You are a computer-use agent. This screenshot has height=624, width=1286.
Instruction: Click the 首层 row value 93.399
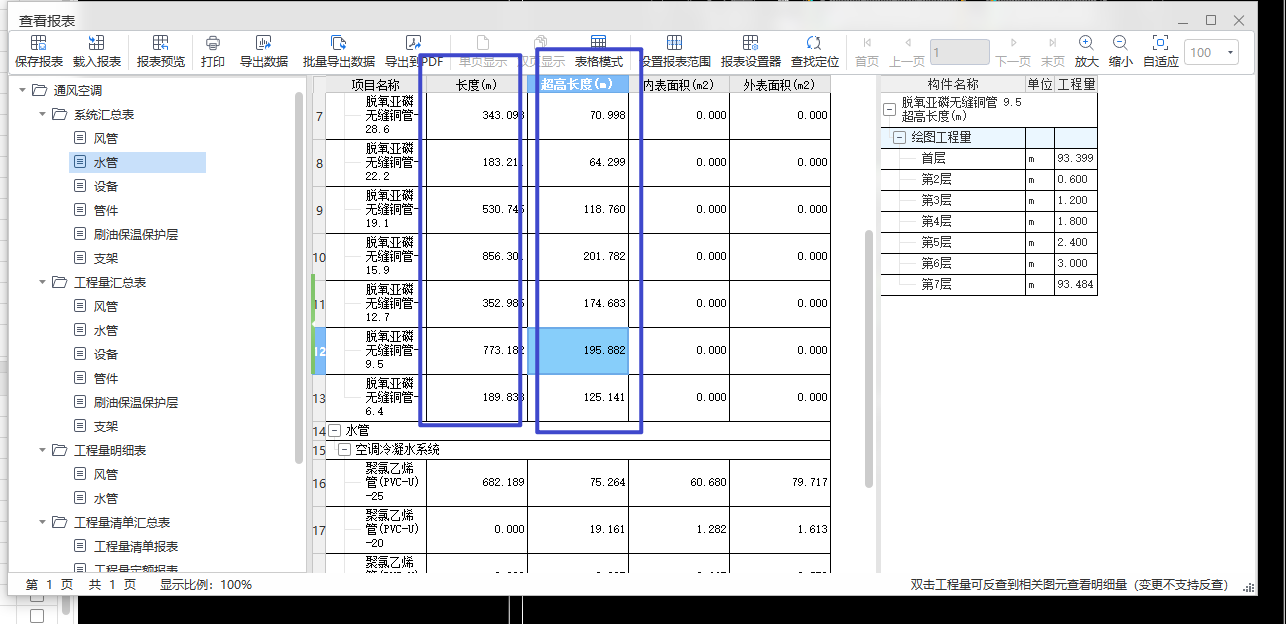[1076, 159]
